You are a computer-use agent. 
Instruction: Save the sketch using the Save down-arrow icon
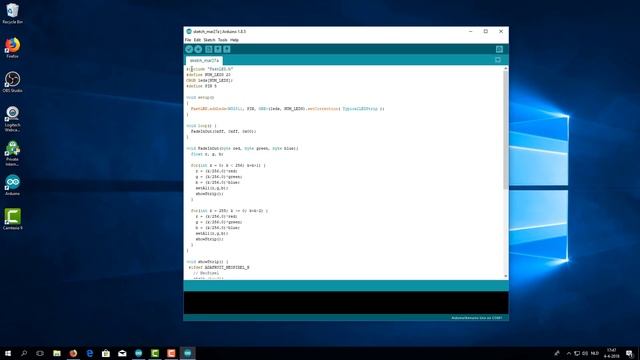227,49
